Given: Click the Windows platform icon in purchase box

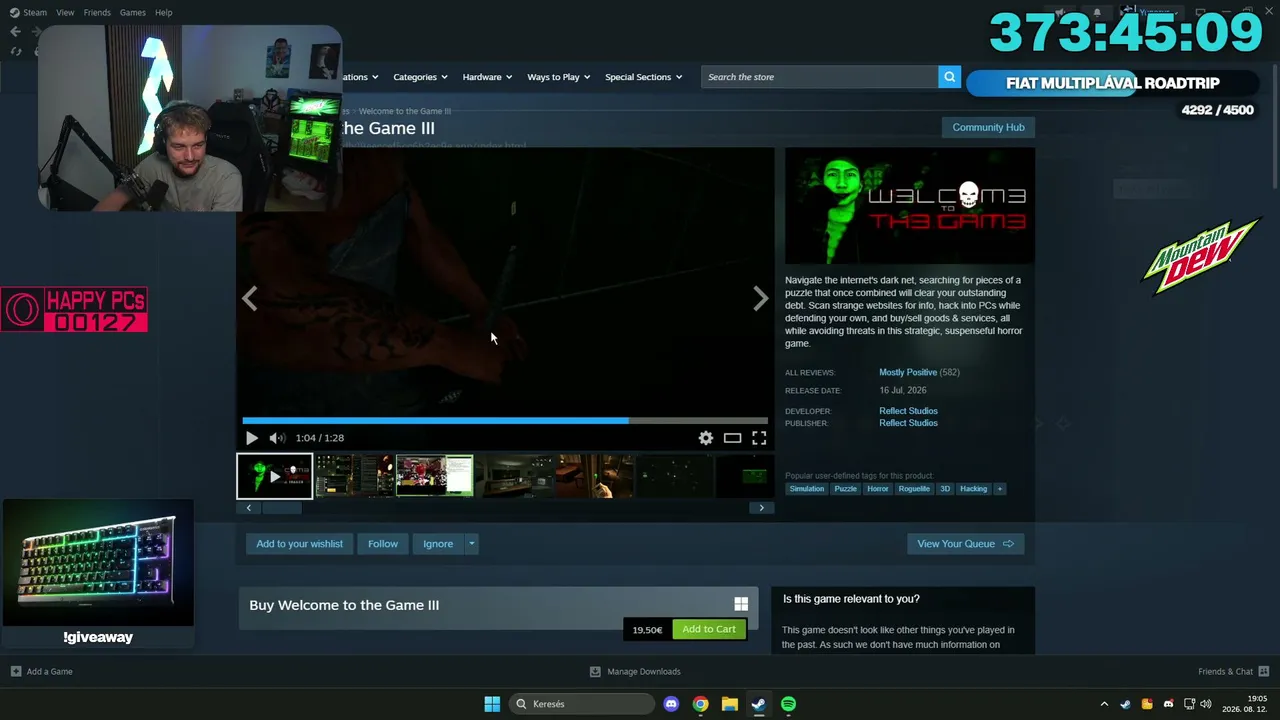Looking at the screenshot, I should [741, 604].
